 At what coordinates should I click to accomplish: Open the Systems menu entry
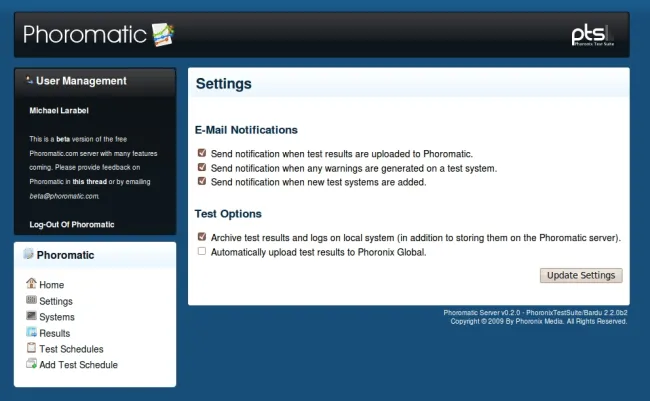[x=56, y=317]
